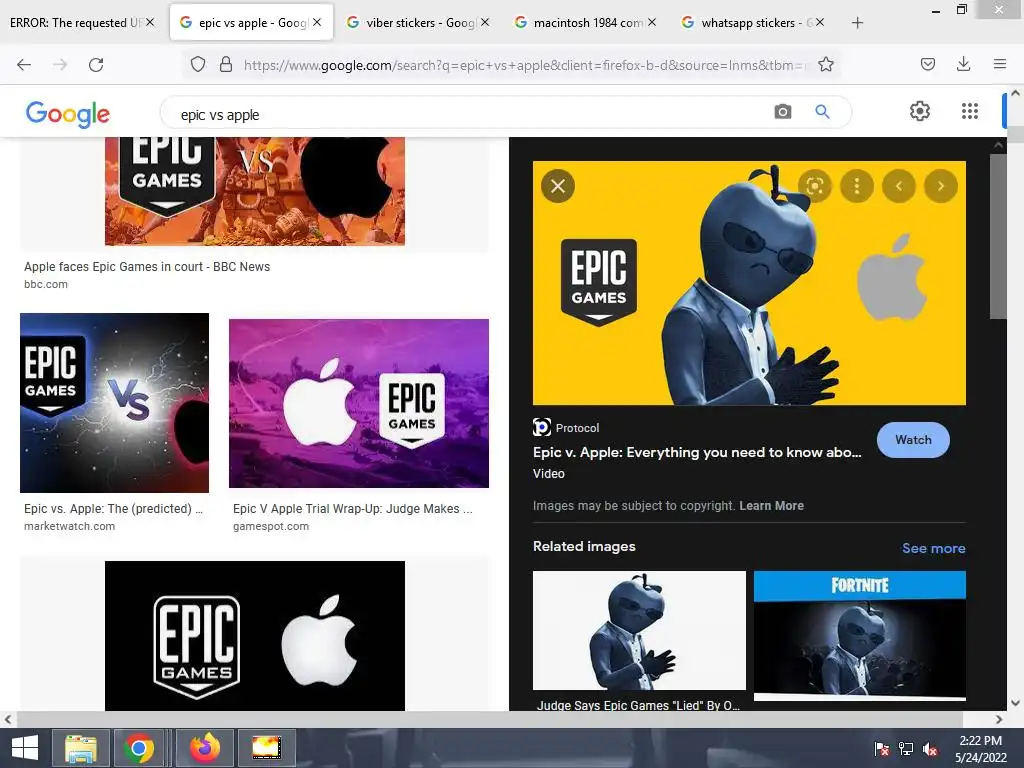The height and width of the screenshot is (768, 1024).
Task: Show the previous image in preview
Action: (899, 186)
